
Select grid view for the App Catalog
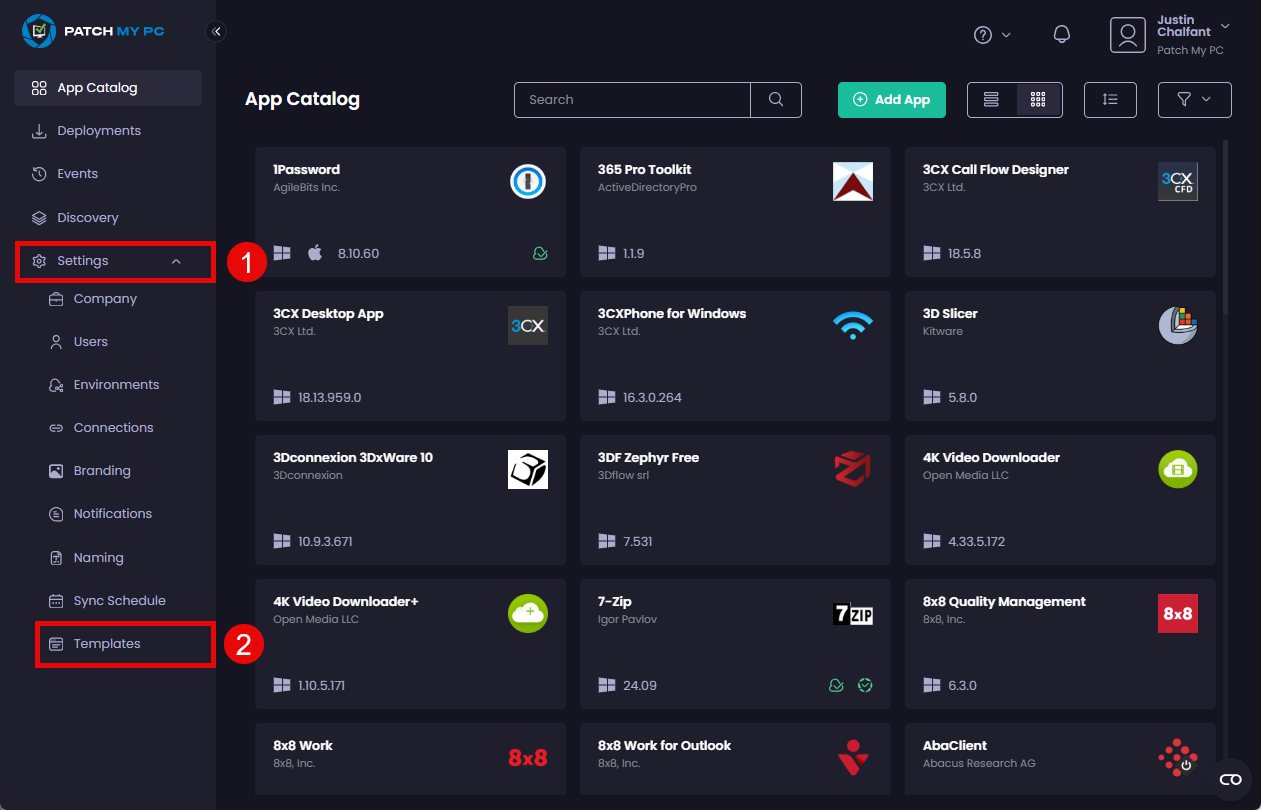pyautogui.click(x=1037, y=100)
